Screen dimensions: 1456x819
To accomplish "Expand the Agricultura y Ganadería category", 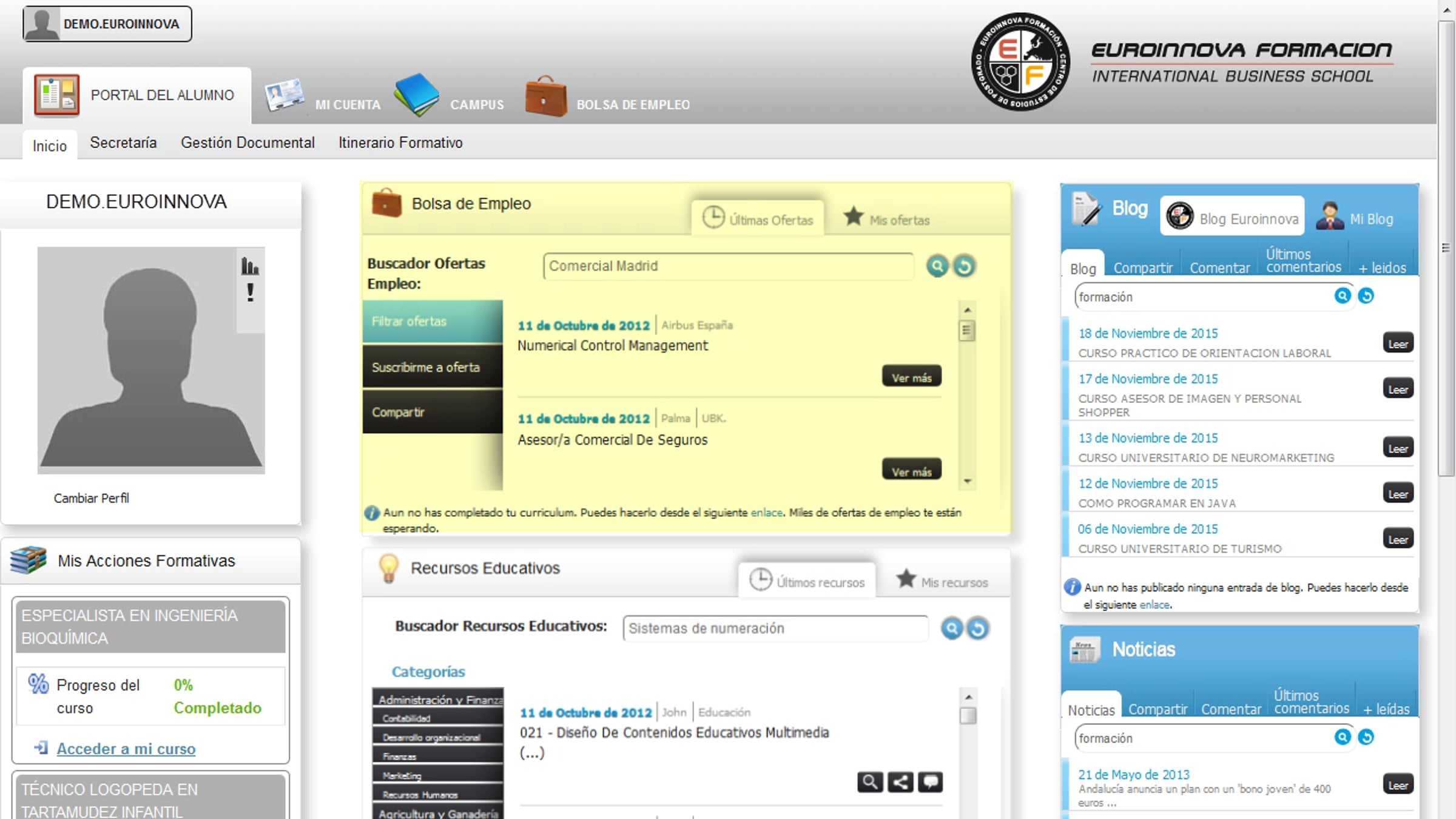I will click(x=439, y=813).
